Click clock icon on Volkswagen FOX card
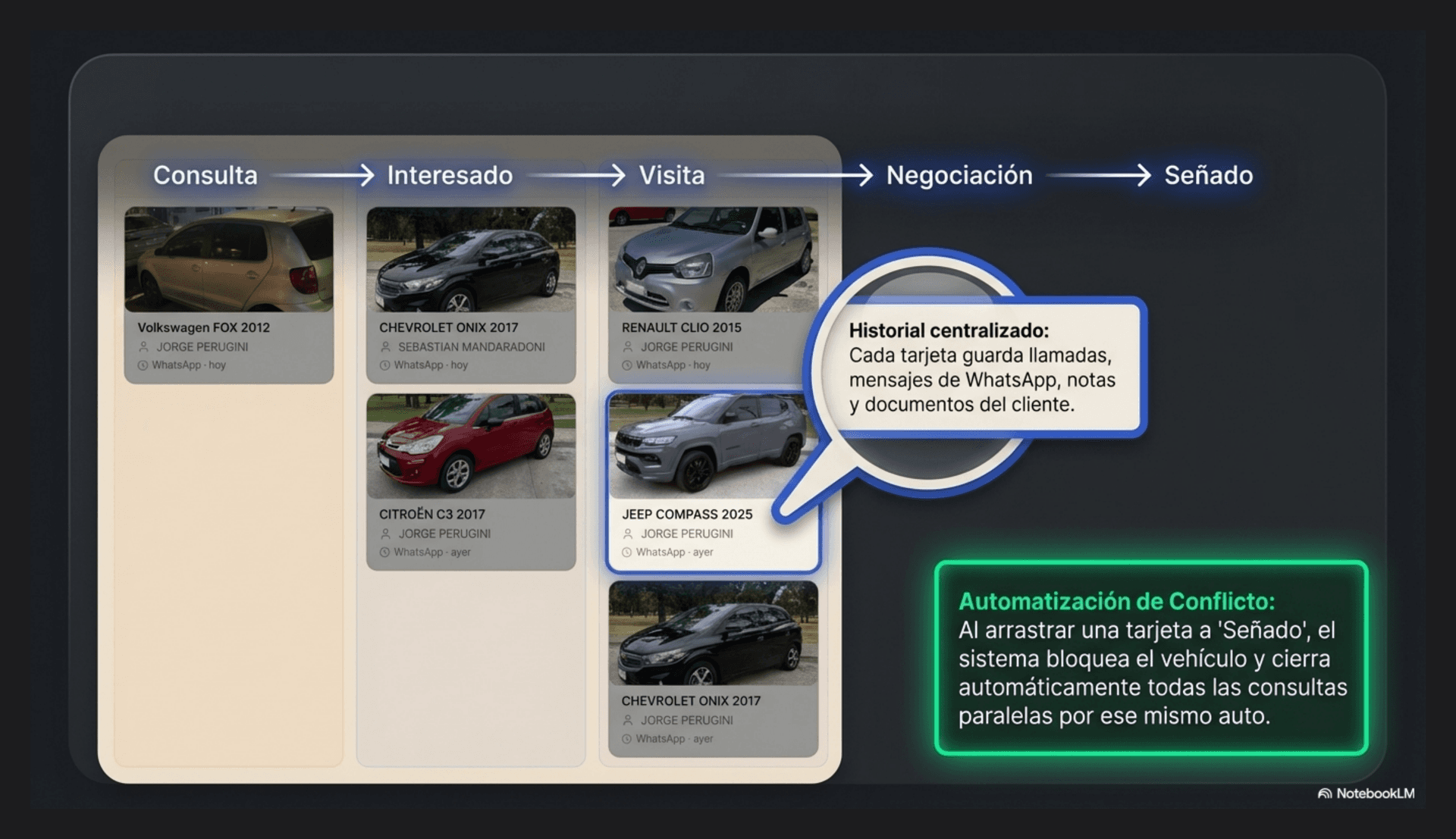Screen dimensions: 1456x839 [143, 365]
